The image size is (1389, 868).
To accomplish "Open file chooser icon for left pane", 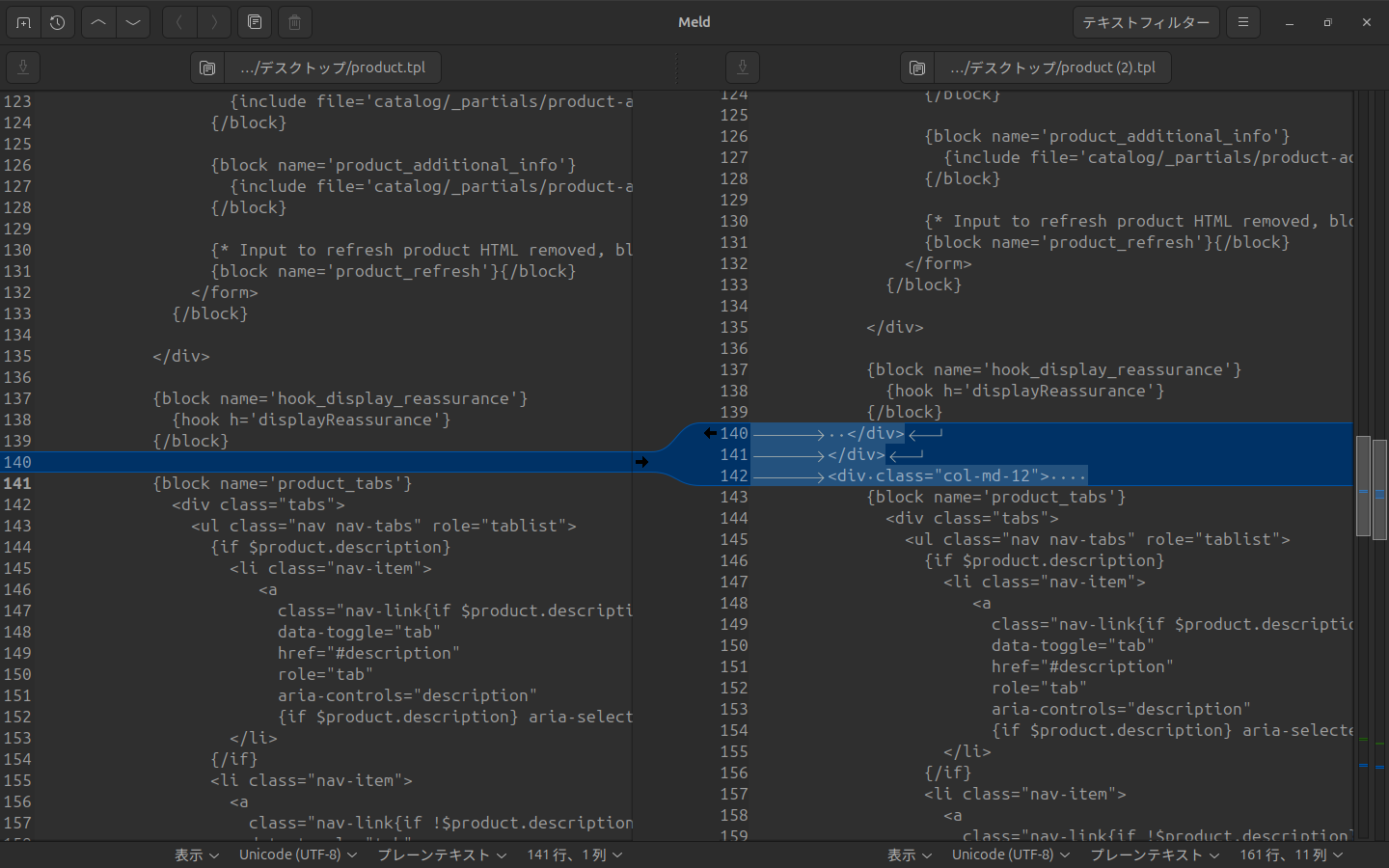I will click(x=207, y=68).
